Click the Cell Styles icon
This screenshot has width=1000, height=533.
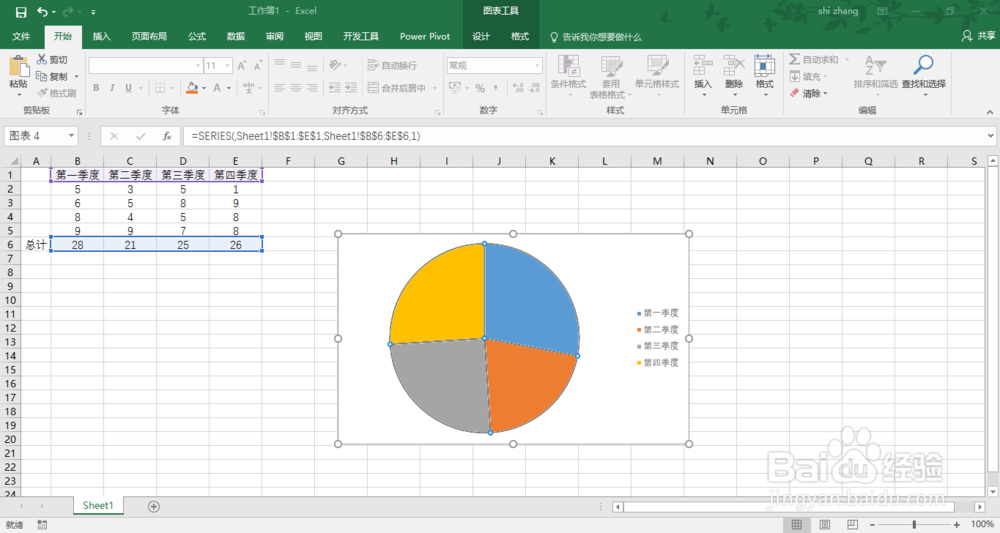click(657, 66)
